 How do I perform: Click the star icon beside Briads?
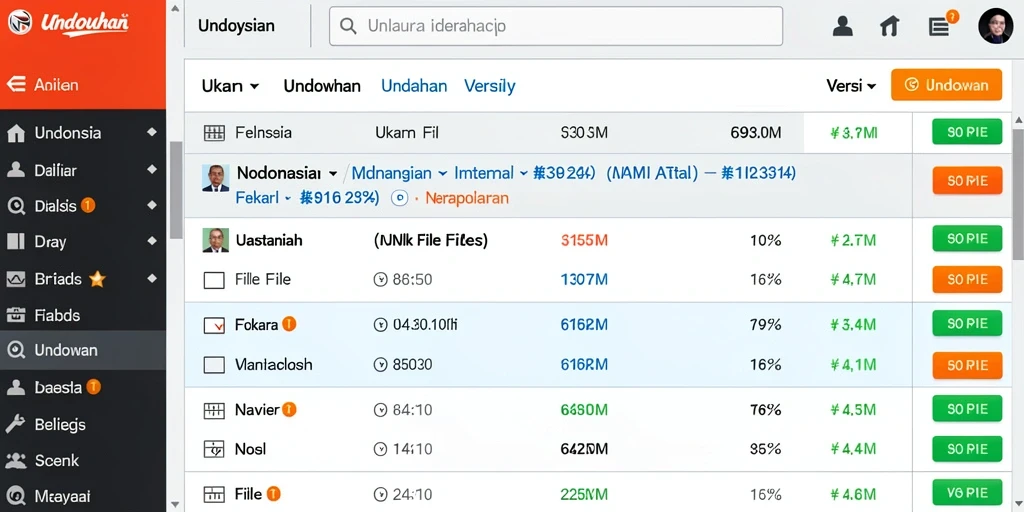click(97, 279)
